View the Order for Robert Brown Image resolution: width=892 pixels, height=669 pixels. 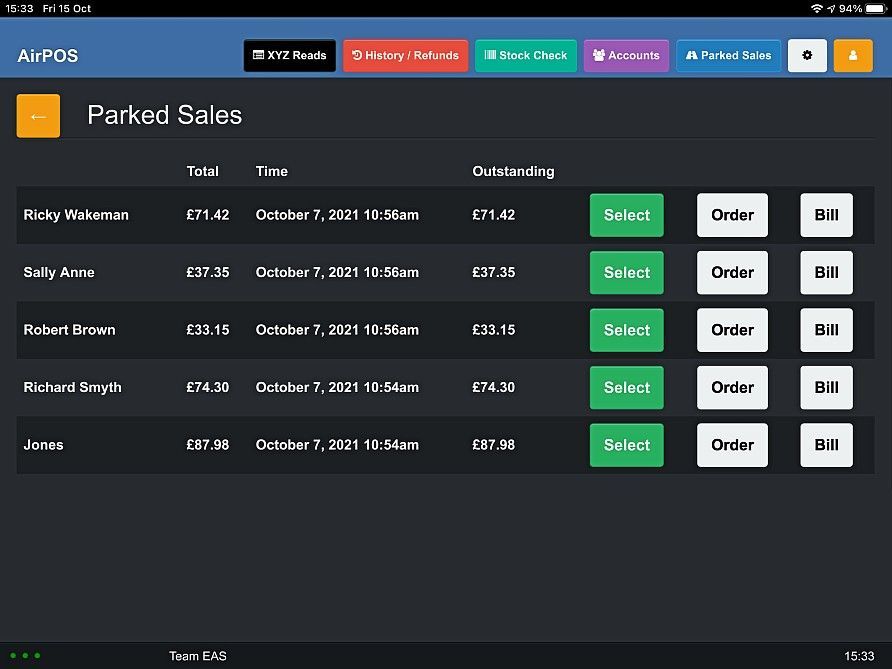coord(732,330)
